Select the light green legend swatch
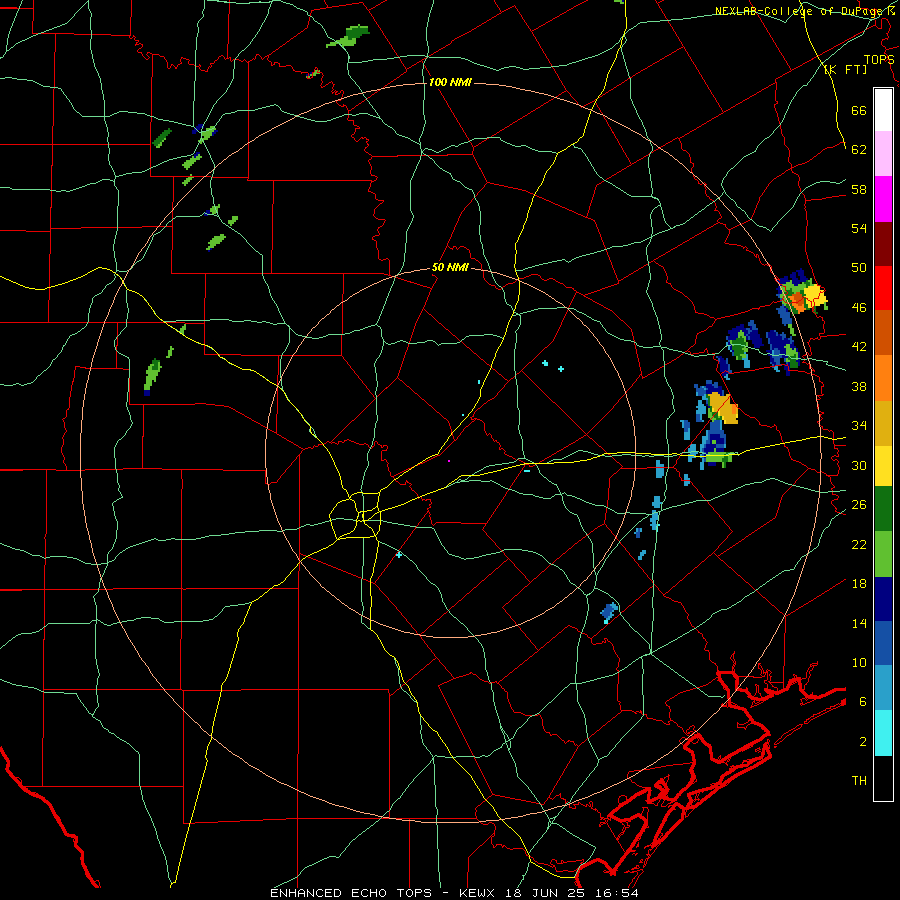900x900 pixels. [883, 554]
